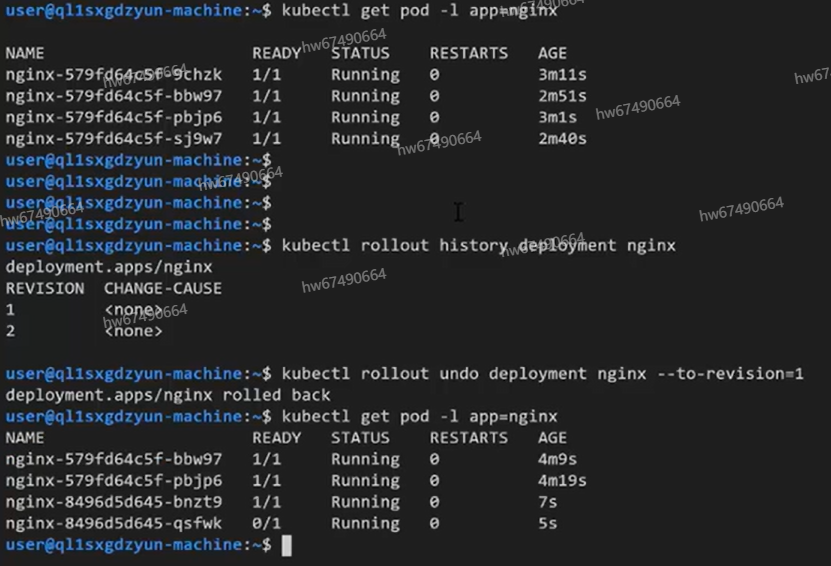
Task: Click the 7s age value
Action: click(x=547, y=502)
